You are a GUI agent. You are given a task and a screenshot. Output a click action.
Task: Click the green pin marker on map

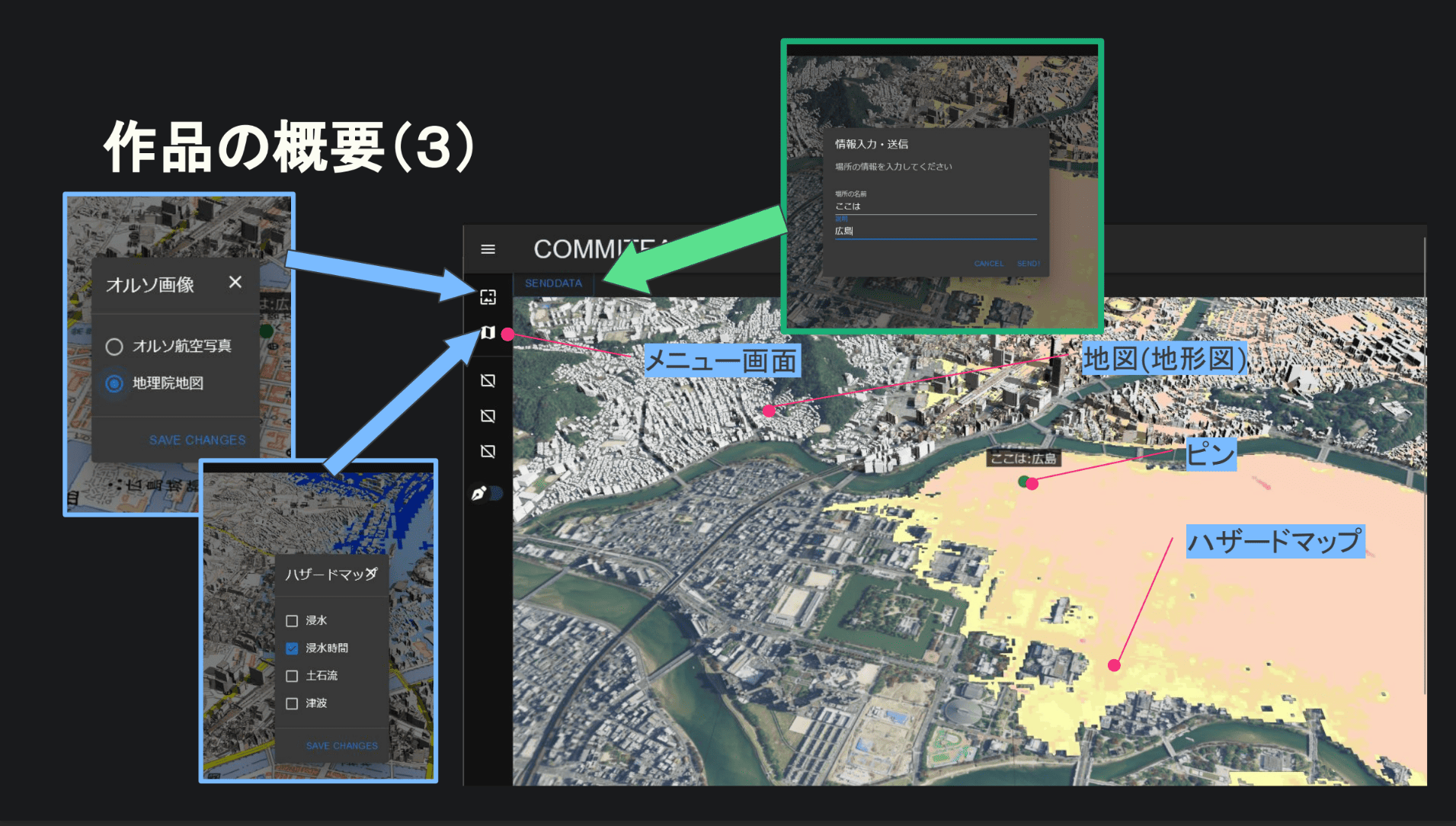(1024, 482)
